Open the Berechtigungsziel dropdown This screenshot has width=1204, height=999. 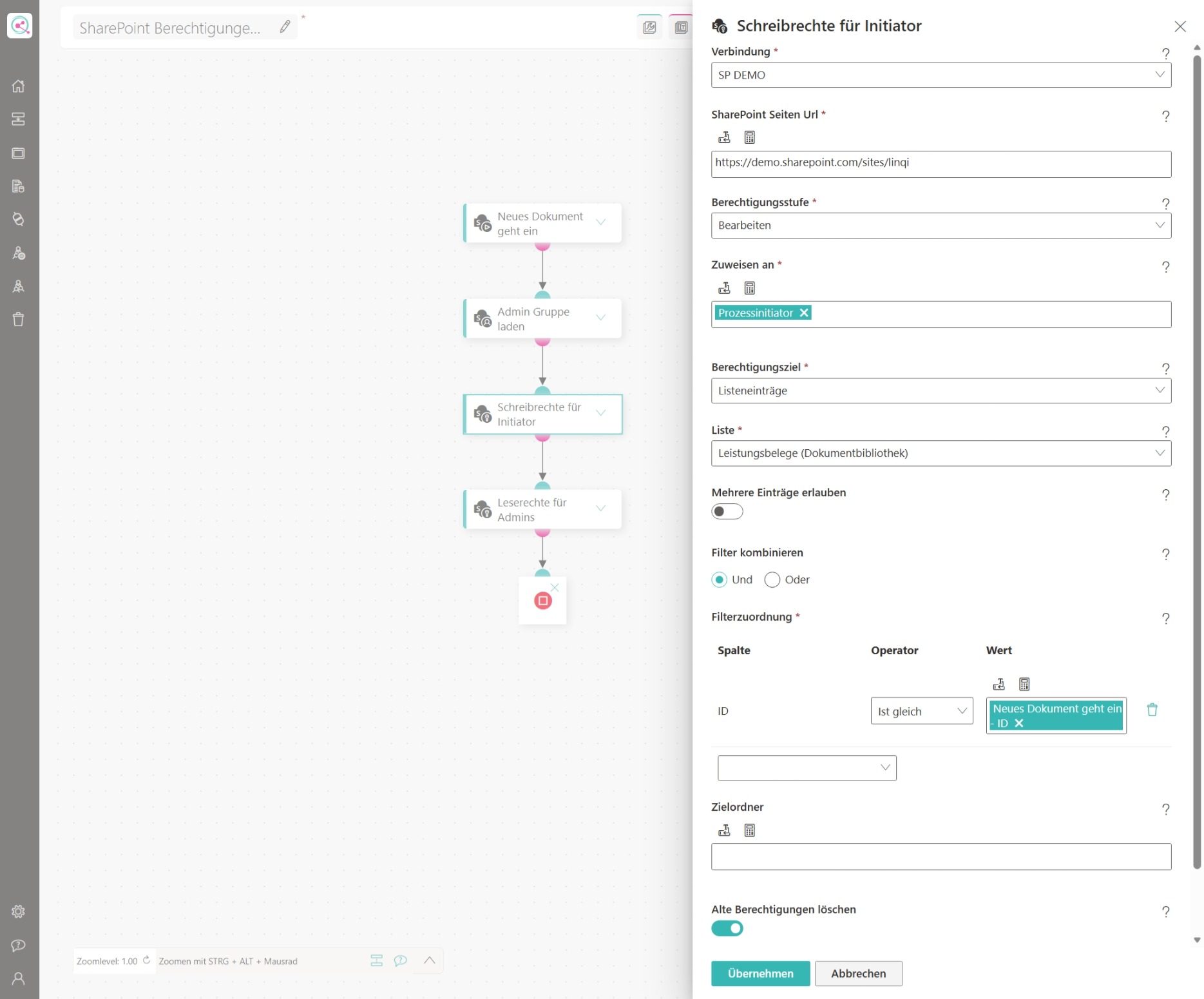point(941,391)
